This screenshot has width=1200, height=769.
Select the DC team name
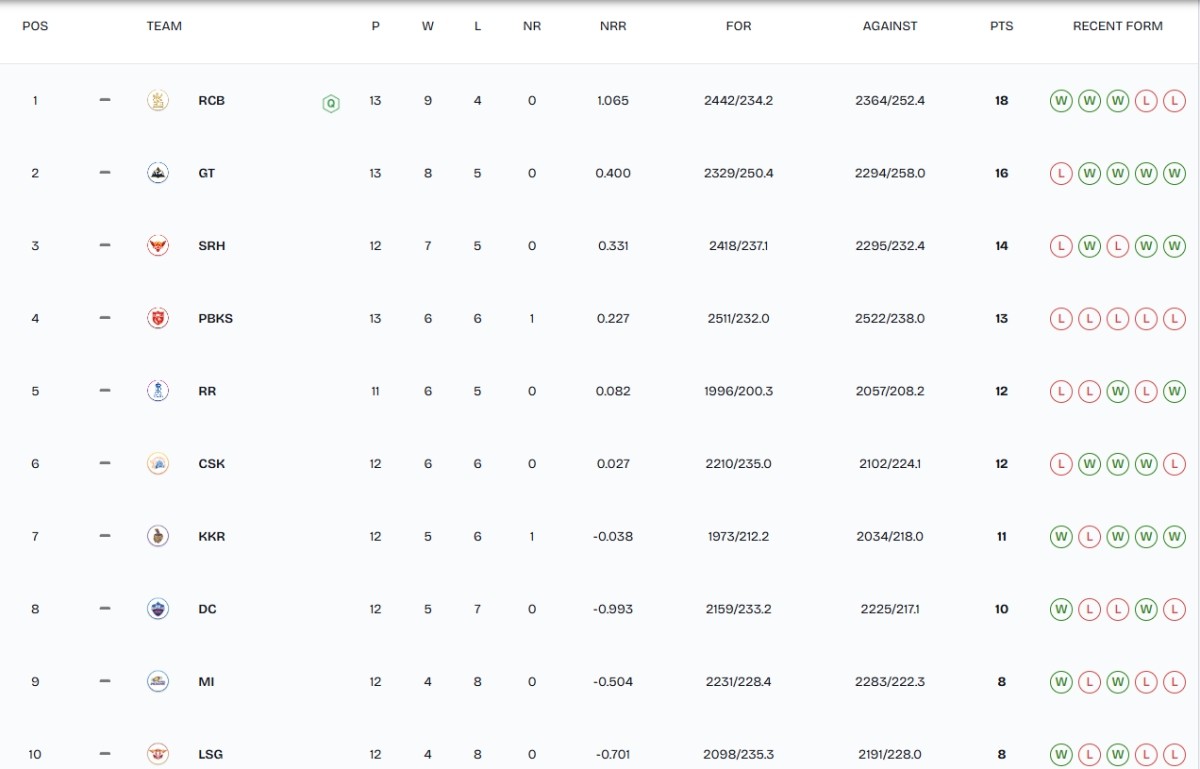207,609
